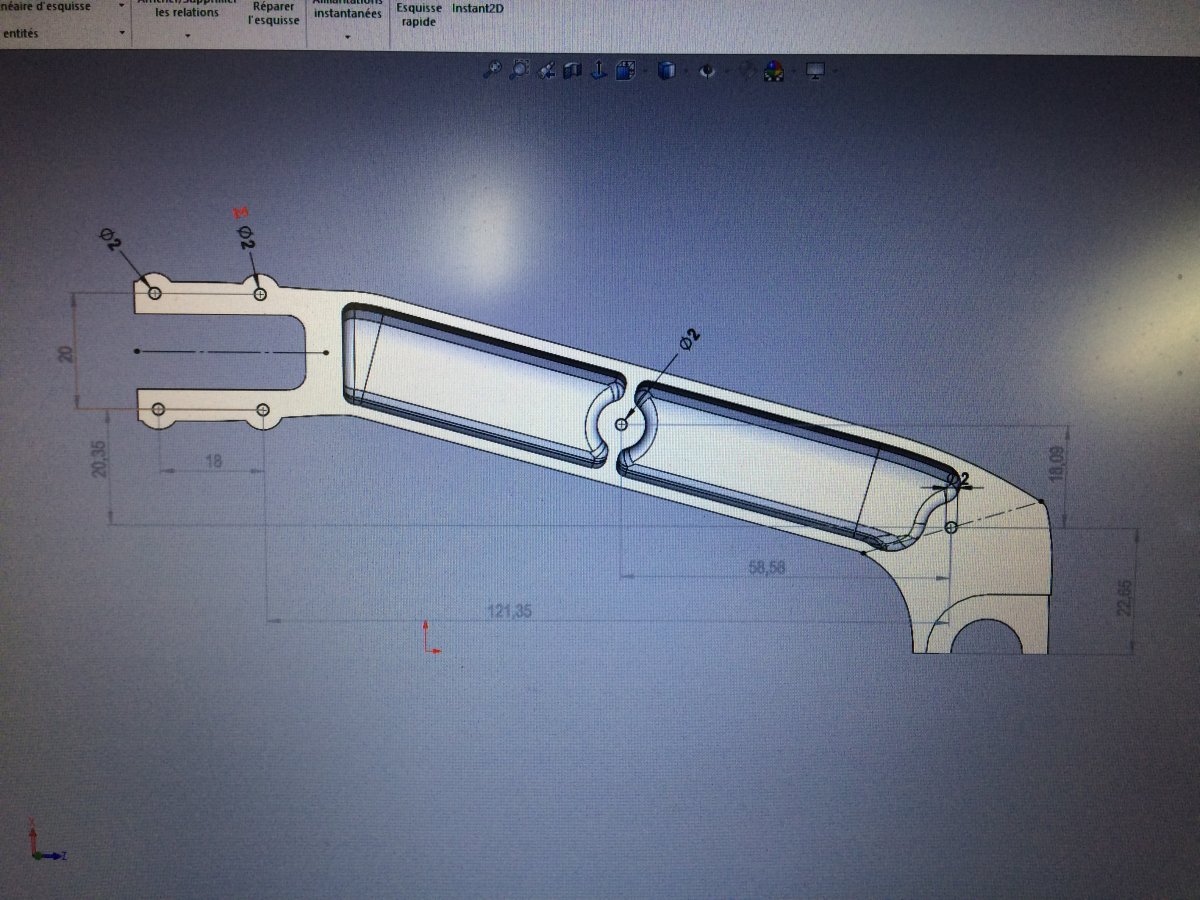Click the Previous View icon
The image size is (1200, 900).
(547, 70)
